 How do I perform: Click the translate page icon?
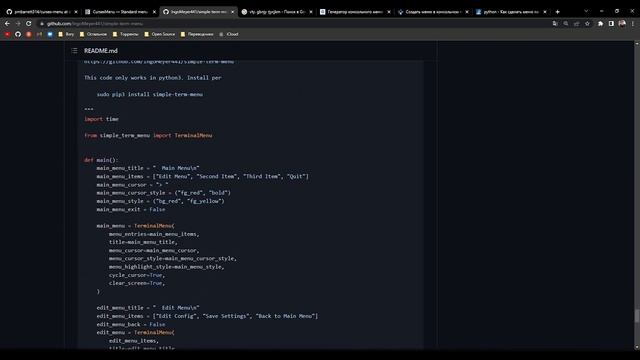[555, 24]
